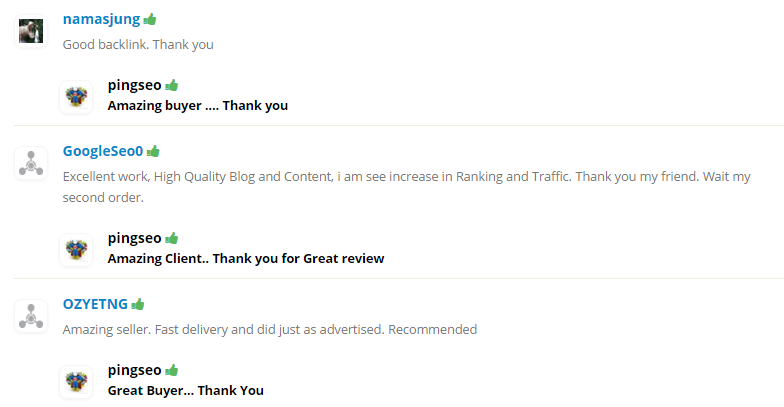Click thumbs-up next to pingseo's 'Great Buyer' reply
Screen dimensions: 784x407
[172, 370]
